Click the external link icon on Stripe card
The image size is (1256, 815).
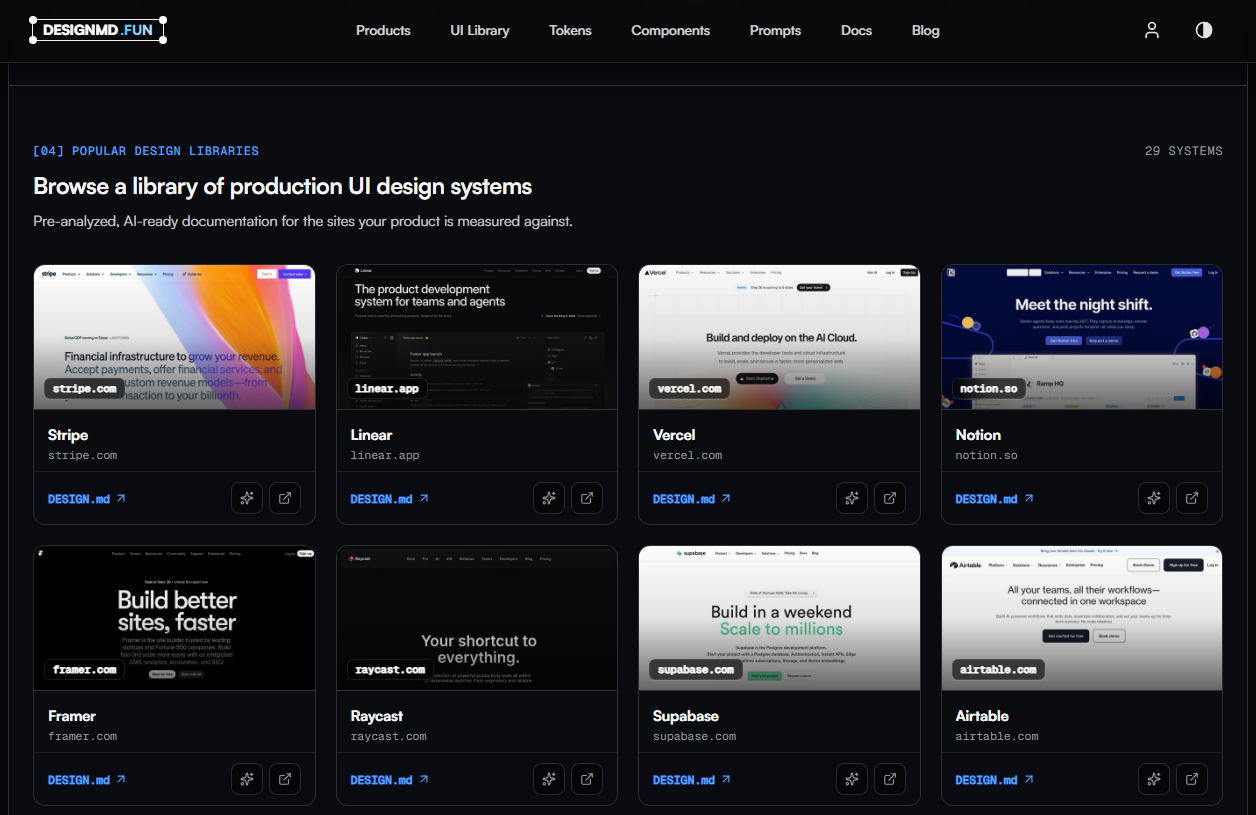[x=285, y=498]
